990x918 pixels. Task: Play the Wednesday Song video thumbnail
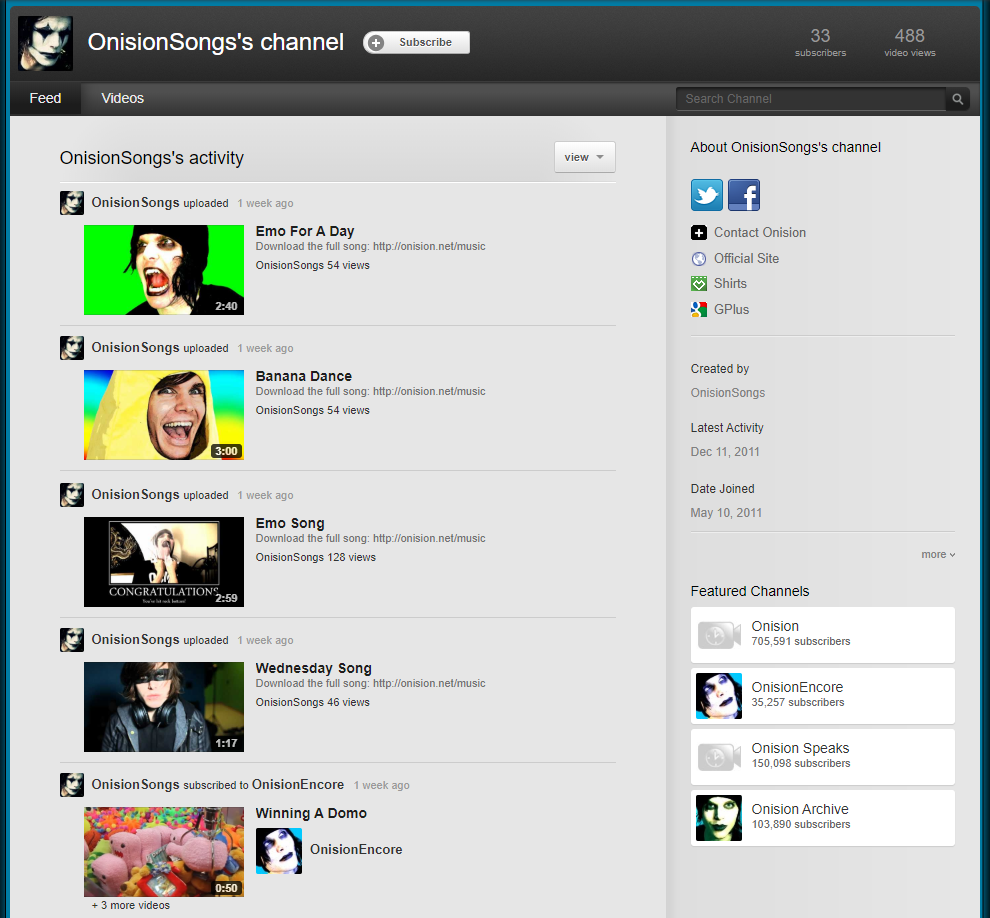(164, 707)
